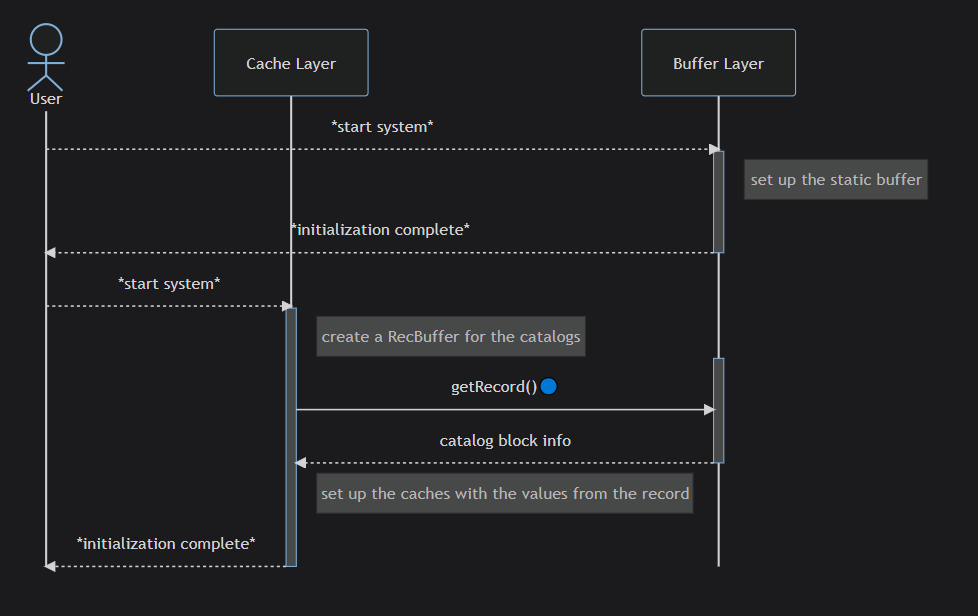
Task: Click the *start system* label above Cache Layer arrow
Action: (169, 284)
